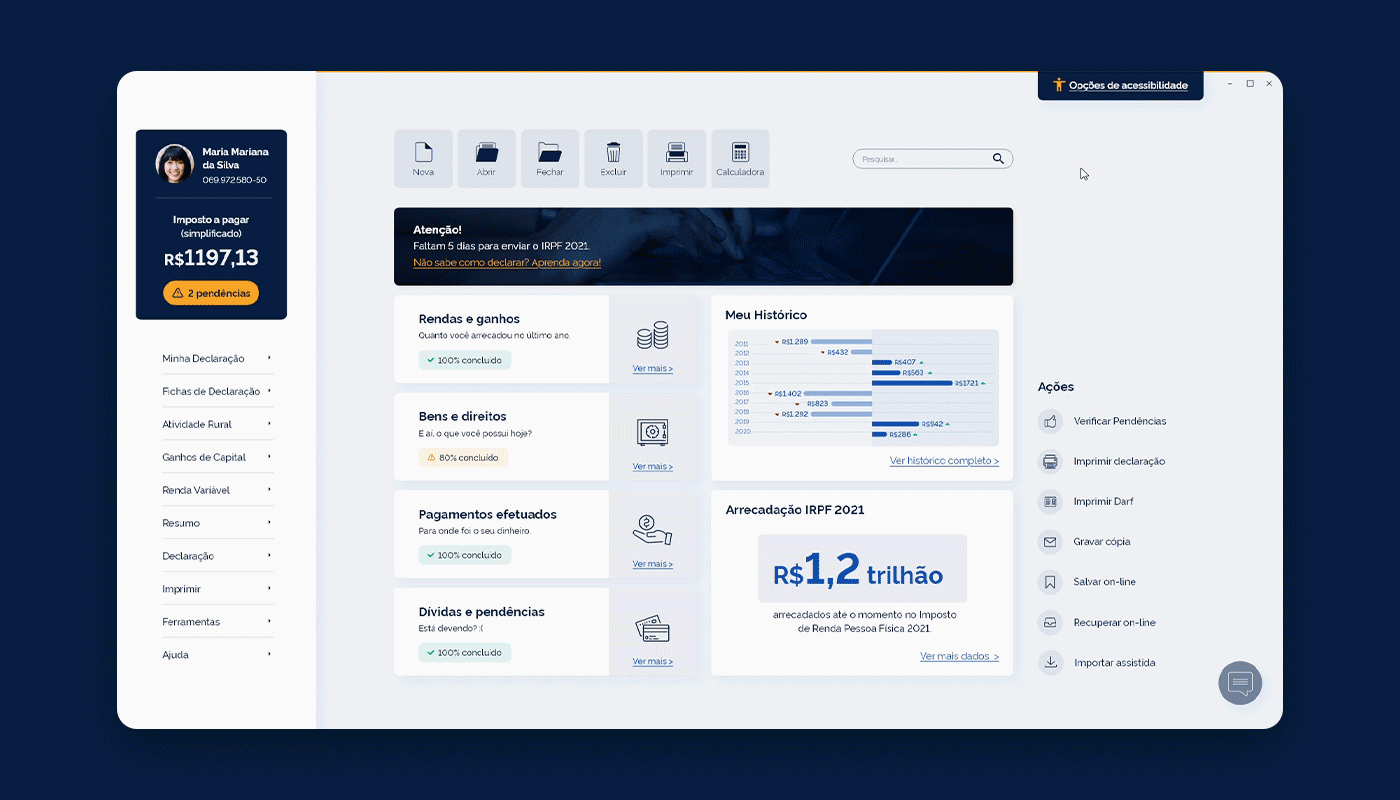1400x800 pixels.
Task: Expand the Fichas de Declaração menu
Action: (217, 391)
